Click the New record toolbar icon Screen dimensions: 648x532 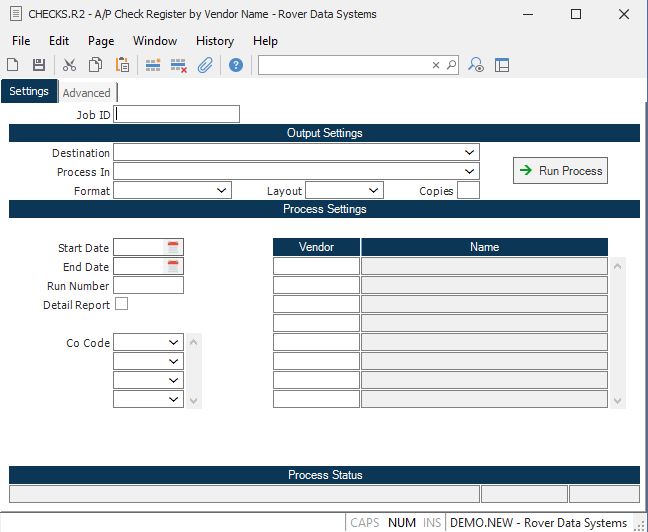coord(13,65)
